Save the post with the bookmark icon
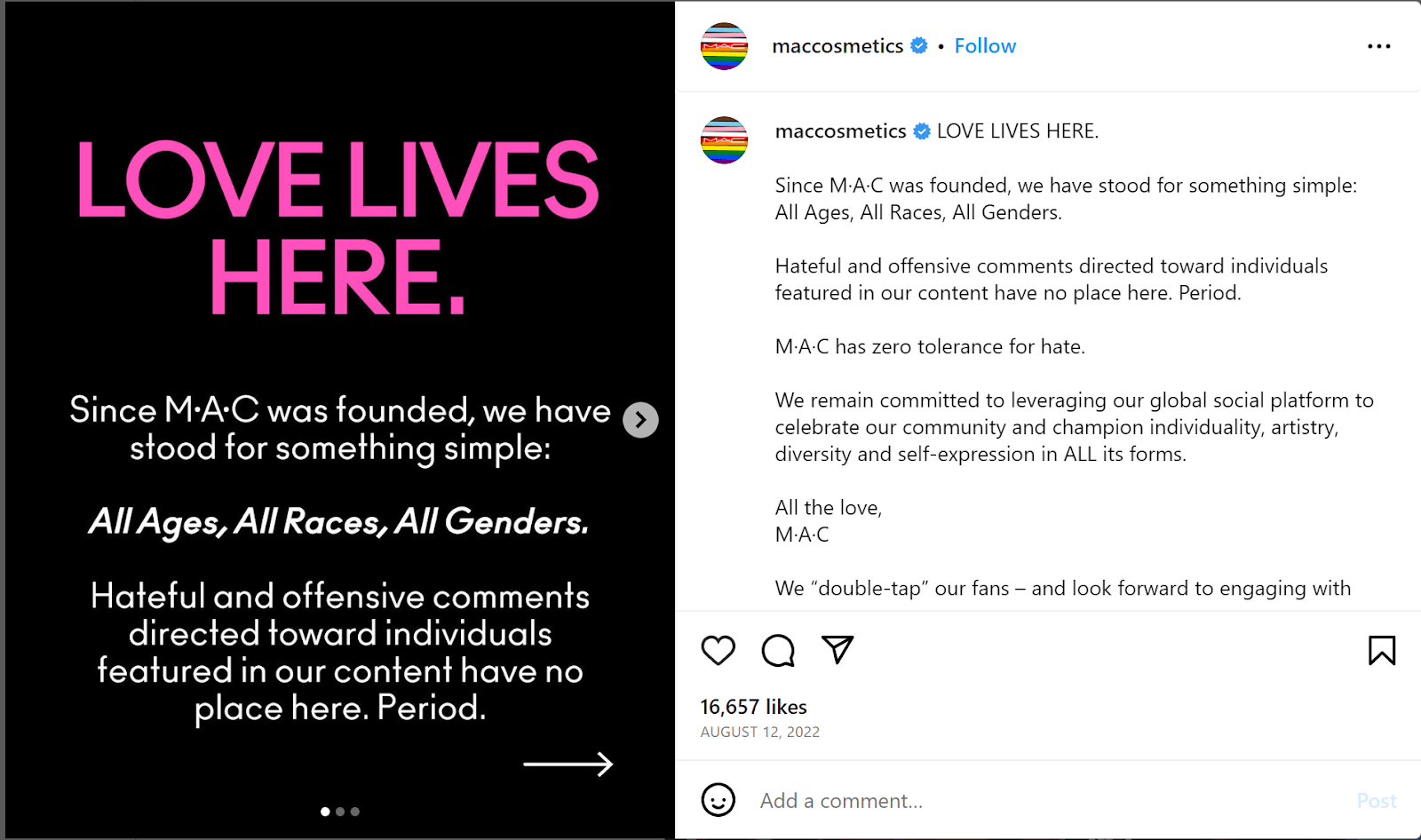Screen dimensions: 1421x840 tap(1381, 651)
